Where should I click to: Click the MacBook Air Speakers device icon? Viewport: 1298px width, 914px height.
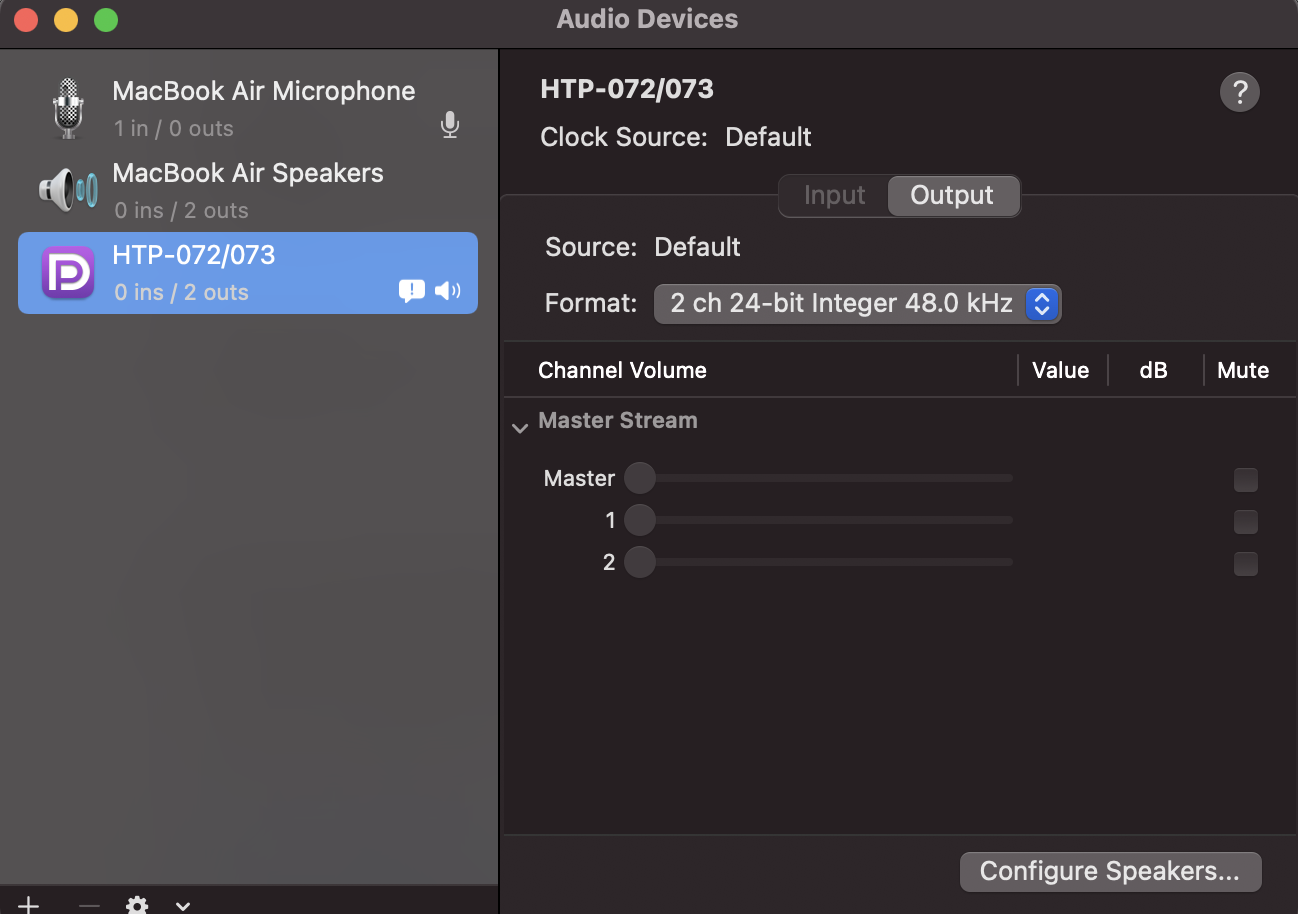pos(67,189)
